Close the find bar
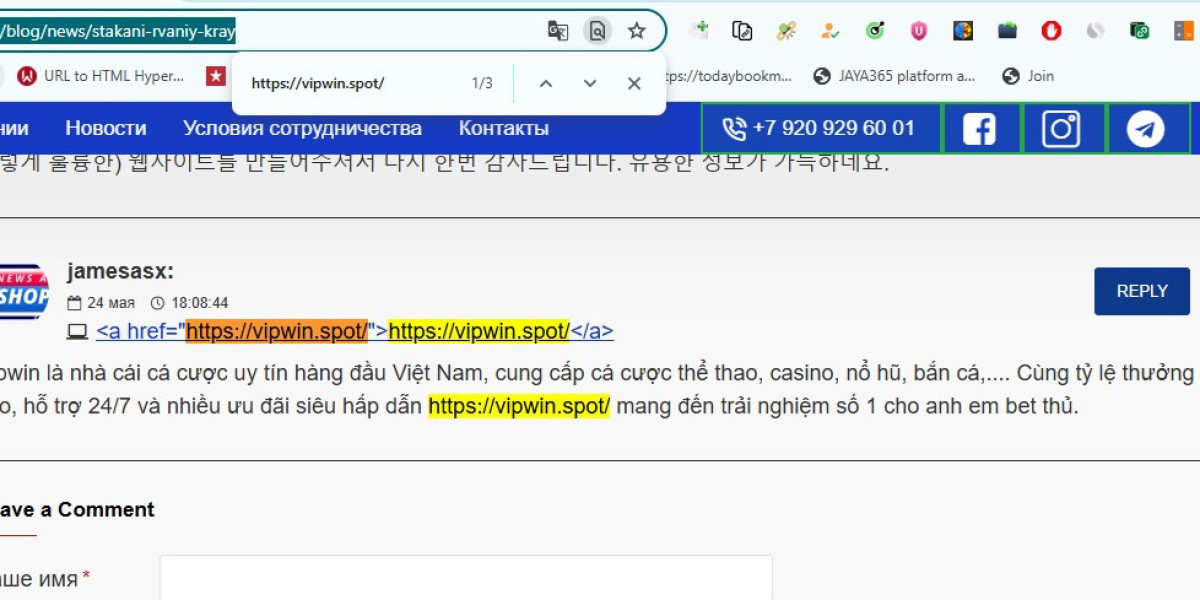 pyautogui.click(x=634, y=84)
